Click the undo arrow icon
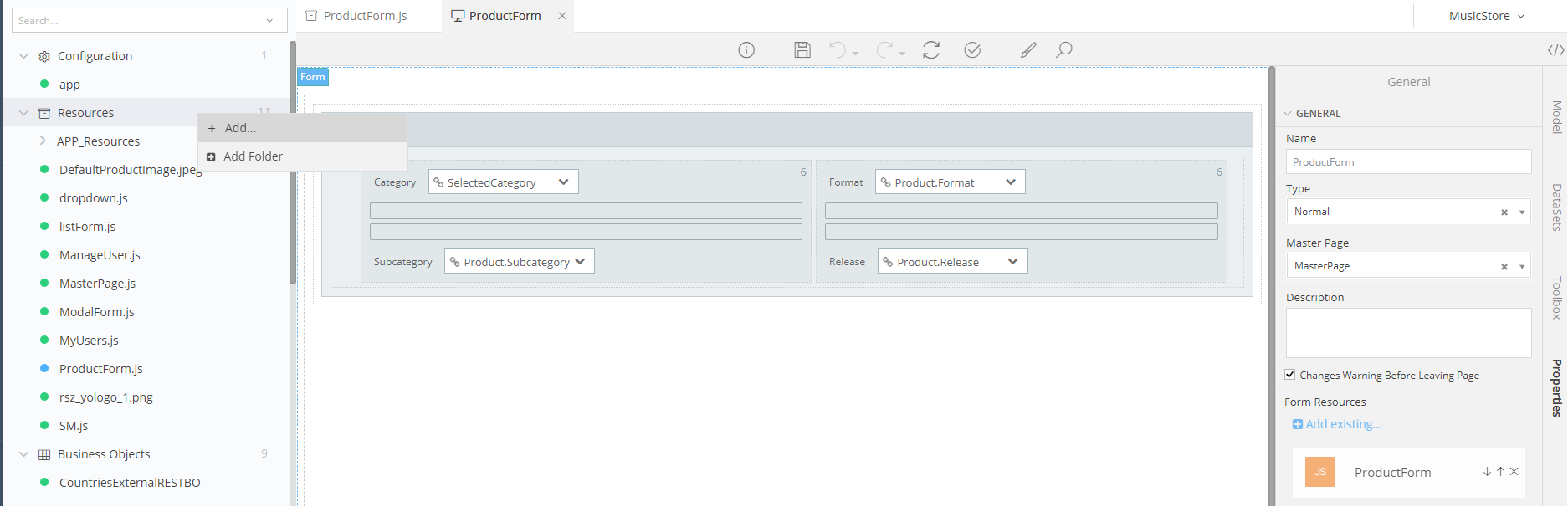 coord(838,50)
